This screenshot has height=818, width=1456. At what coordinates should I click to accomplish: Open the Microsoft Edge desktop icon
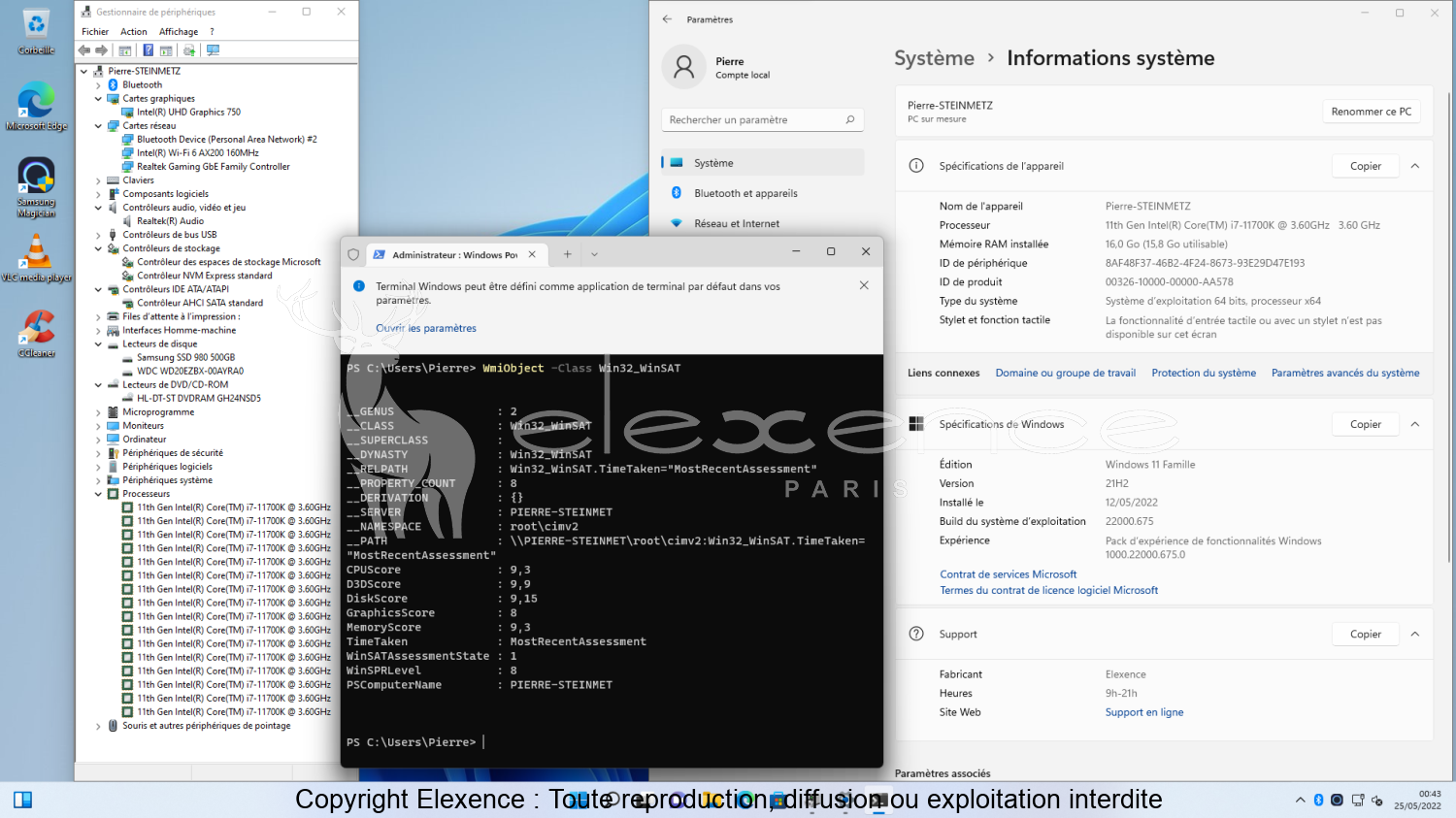(x=36, y=107)
